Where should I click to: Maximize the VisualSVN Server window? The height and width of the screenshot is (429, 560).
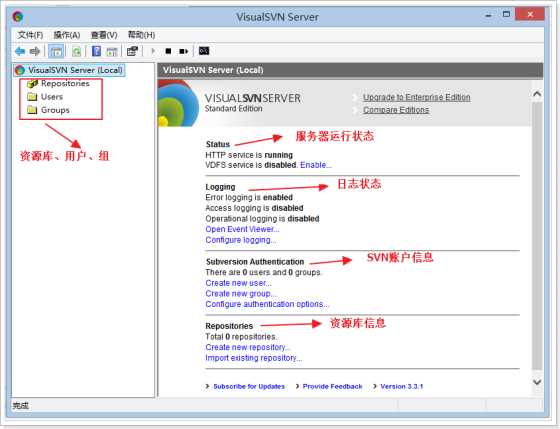coord(506,15)
